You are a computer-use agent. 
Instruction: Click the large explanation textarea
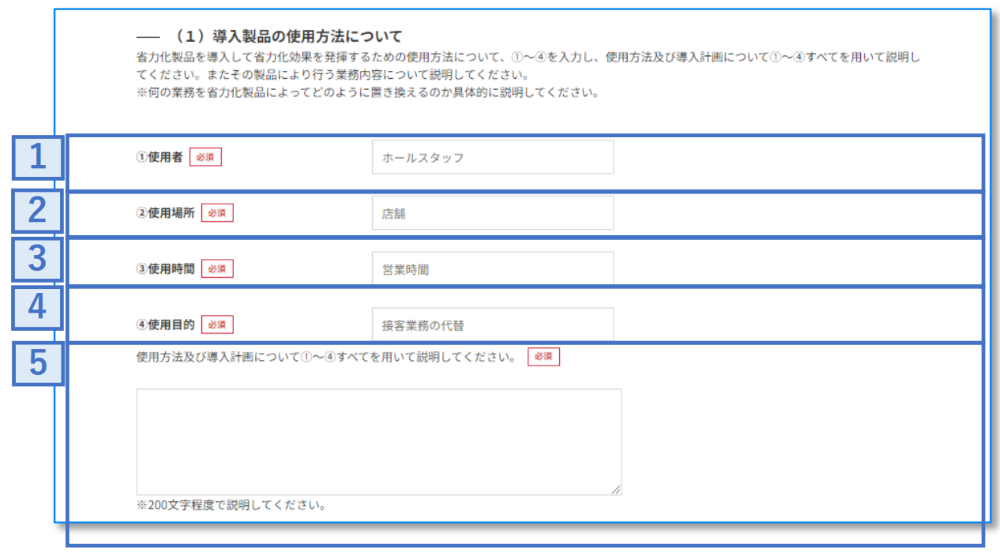pyautogui.click(x=379, y=442)
